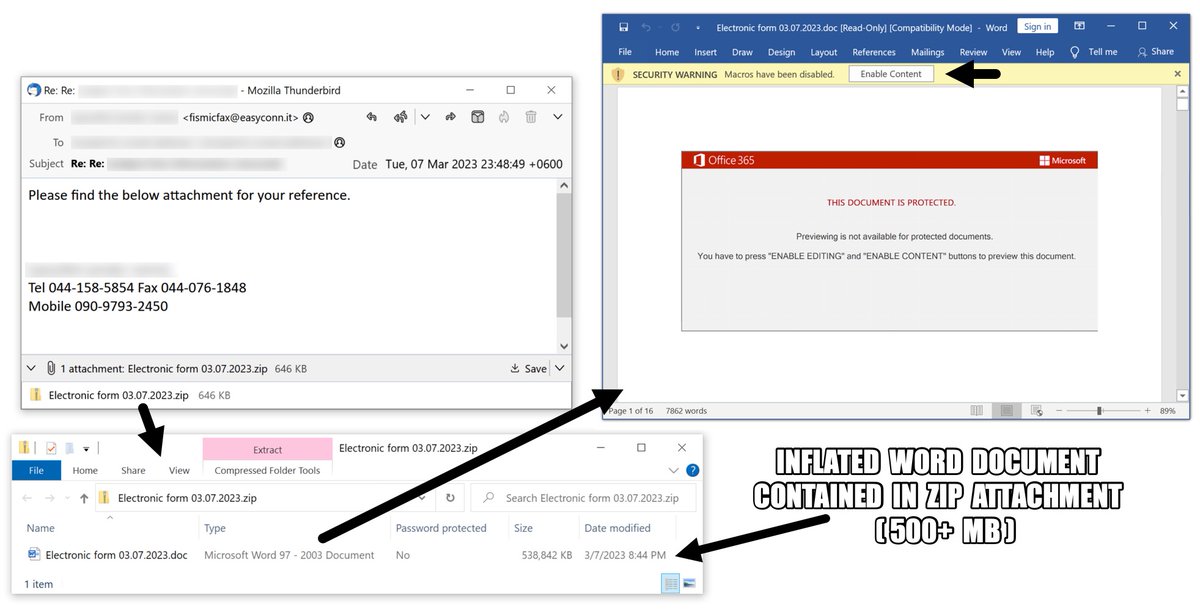Image resolution: width=1200 pixels, height=612 pixels.
Task: Click the Undo icon in Word
Action: [646, 27]
